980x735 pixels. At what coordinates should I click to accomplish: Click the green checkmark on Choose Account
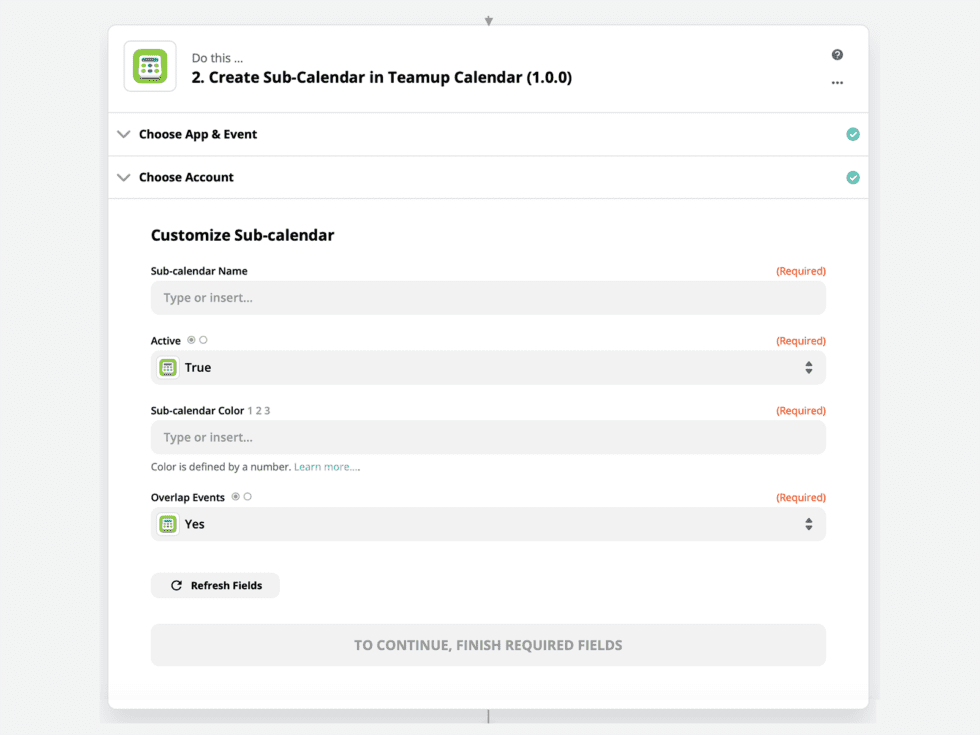[x=853, y=177]
